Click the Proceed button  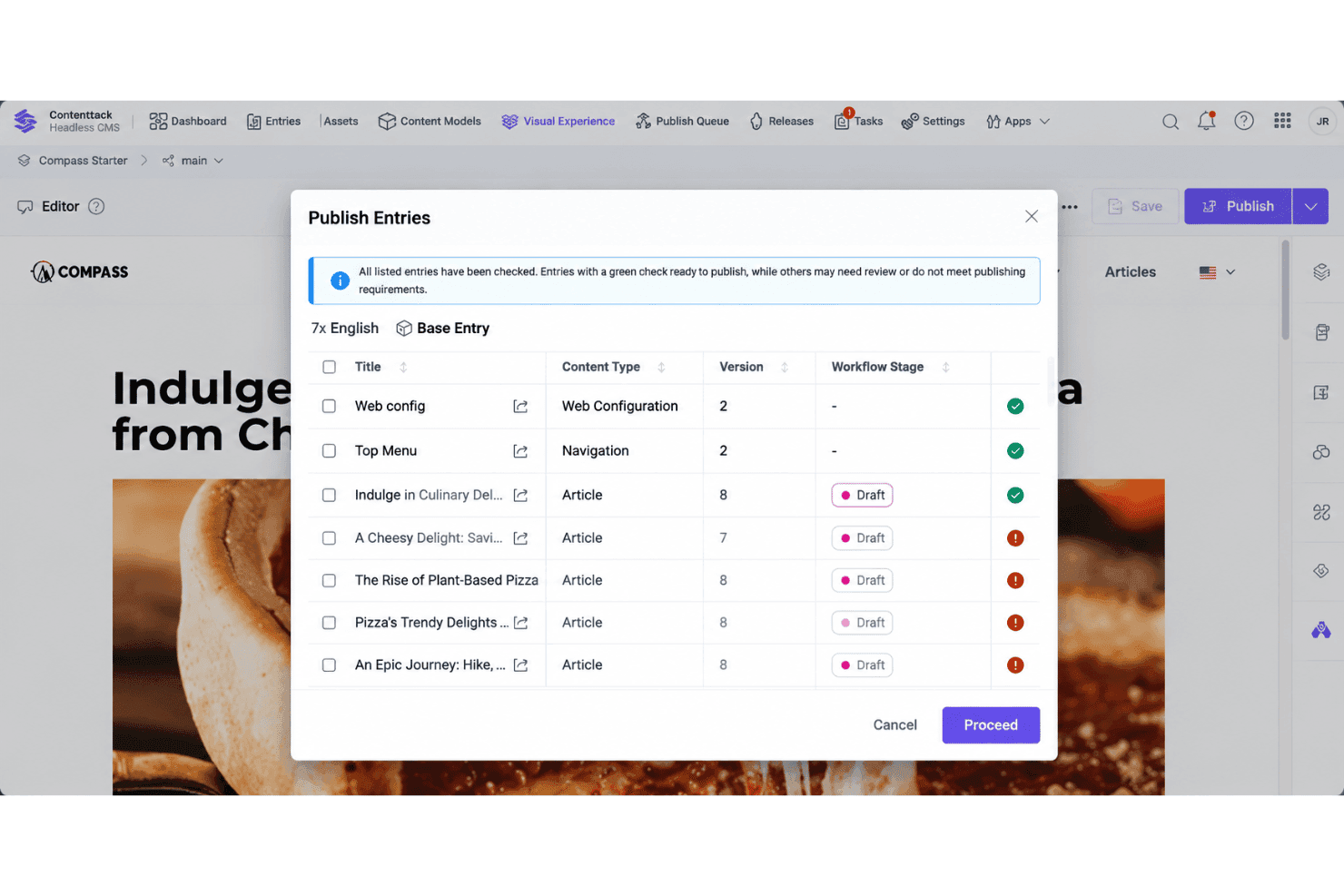(x=991, y=724)
